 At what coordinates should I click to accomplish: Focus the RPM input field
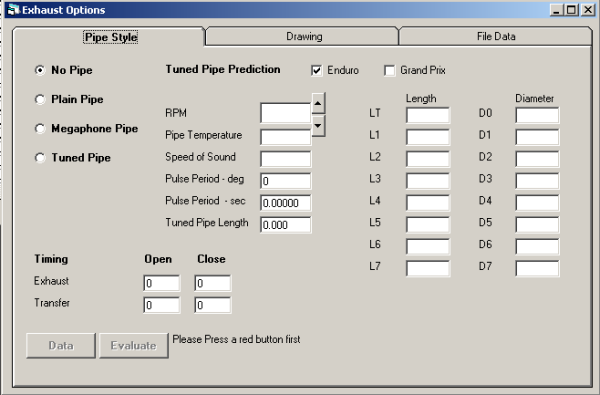tap(285, 113)
